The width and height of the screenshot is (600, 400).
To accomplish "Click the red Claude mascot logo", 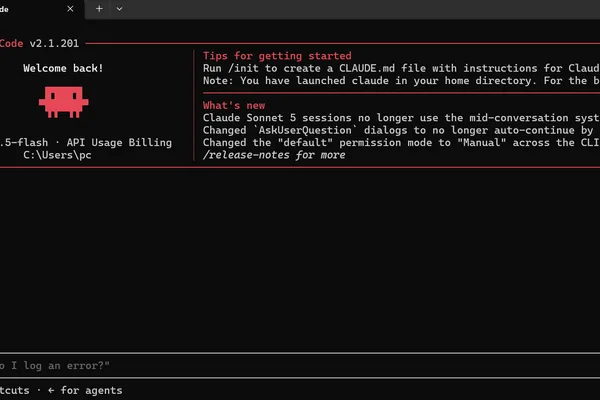I will point(64,102).
